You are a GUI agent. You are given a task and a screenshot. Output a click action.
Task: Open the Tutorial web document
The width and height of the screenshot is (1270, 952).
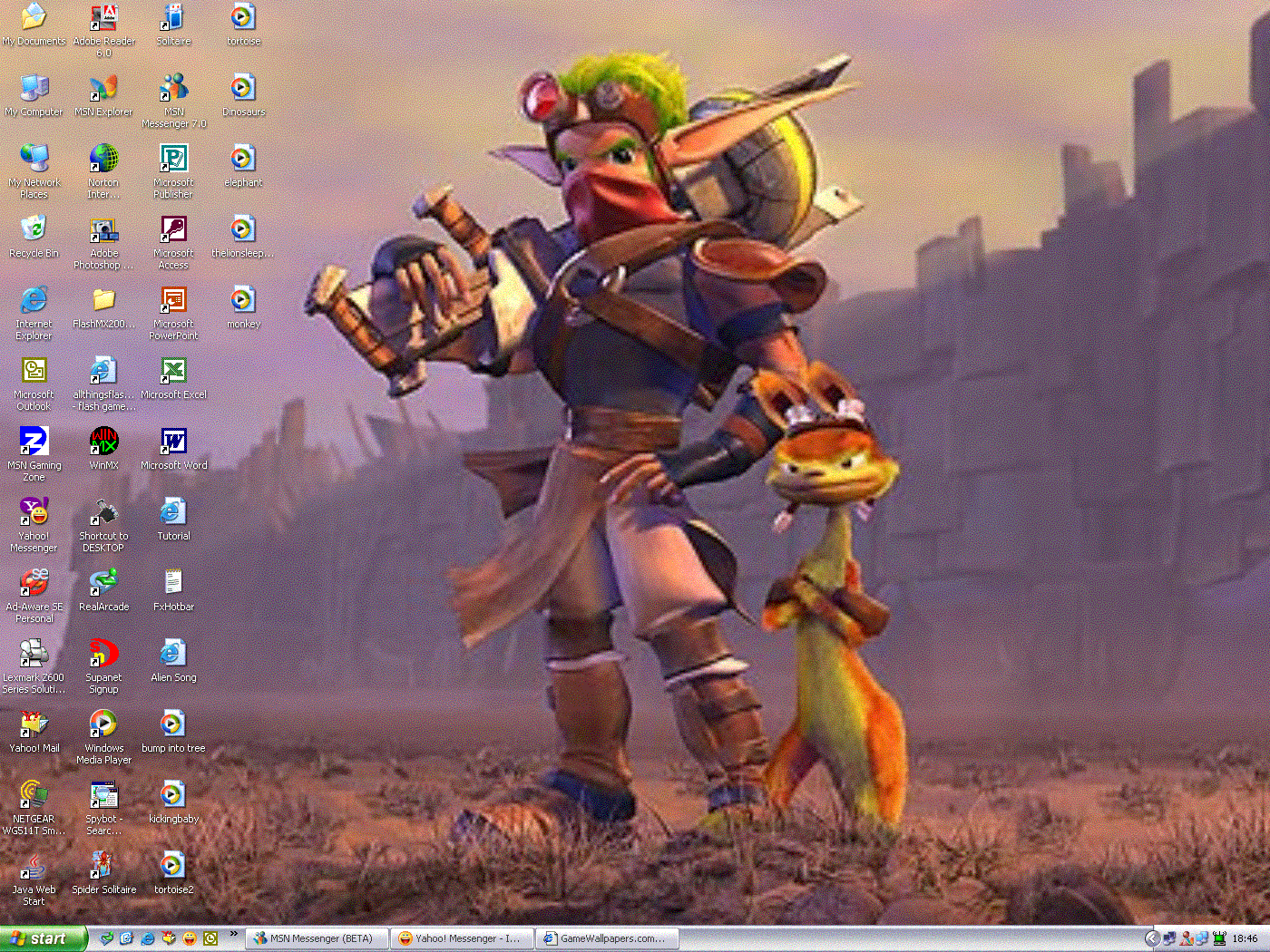point(173,520)
